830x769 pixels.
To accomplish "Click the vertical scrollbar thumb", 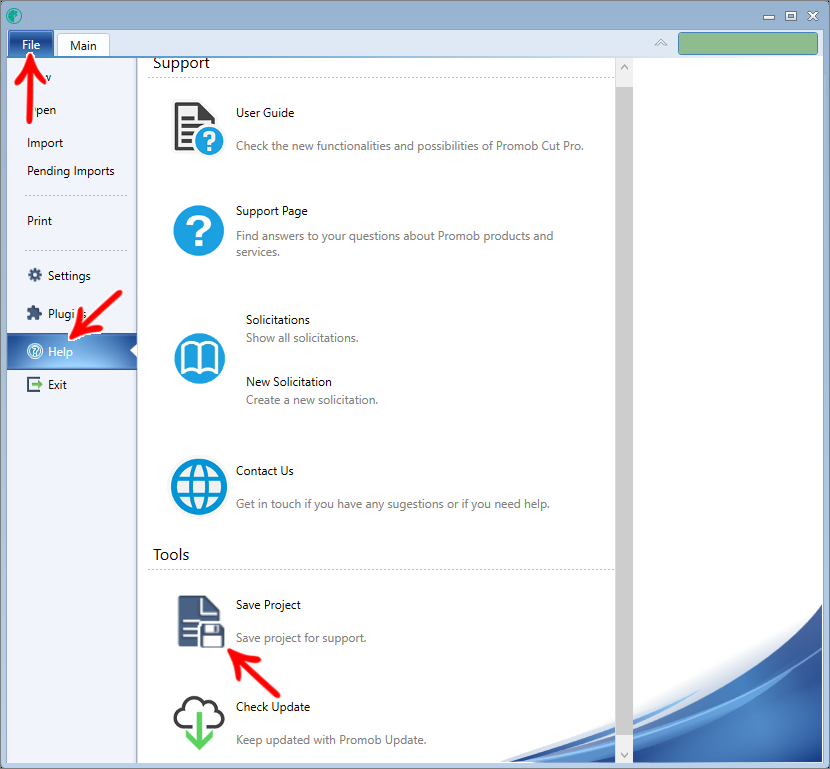I will pyautogui.click(x=624, y=411).
